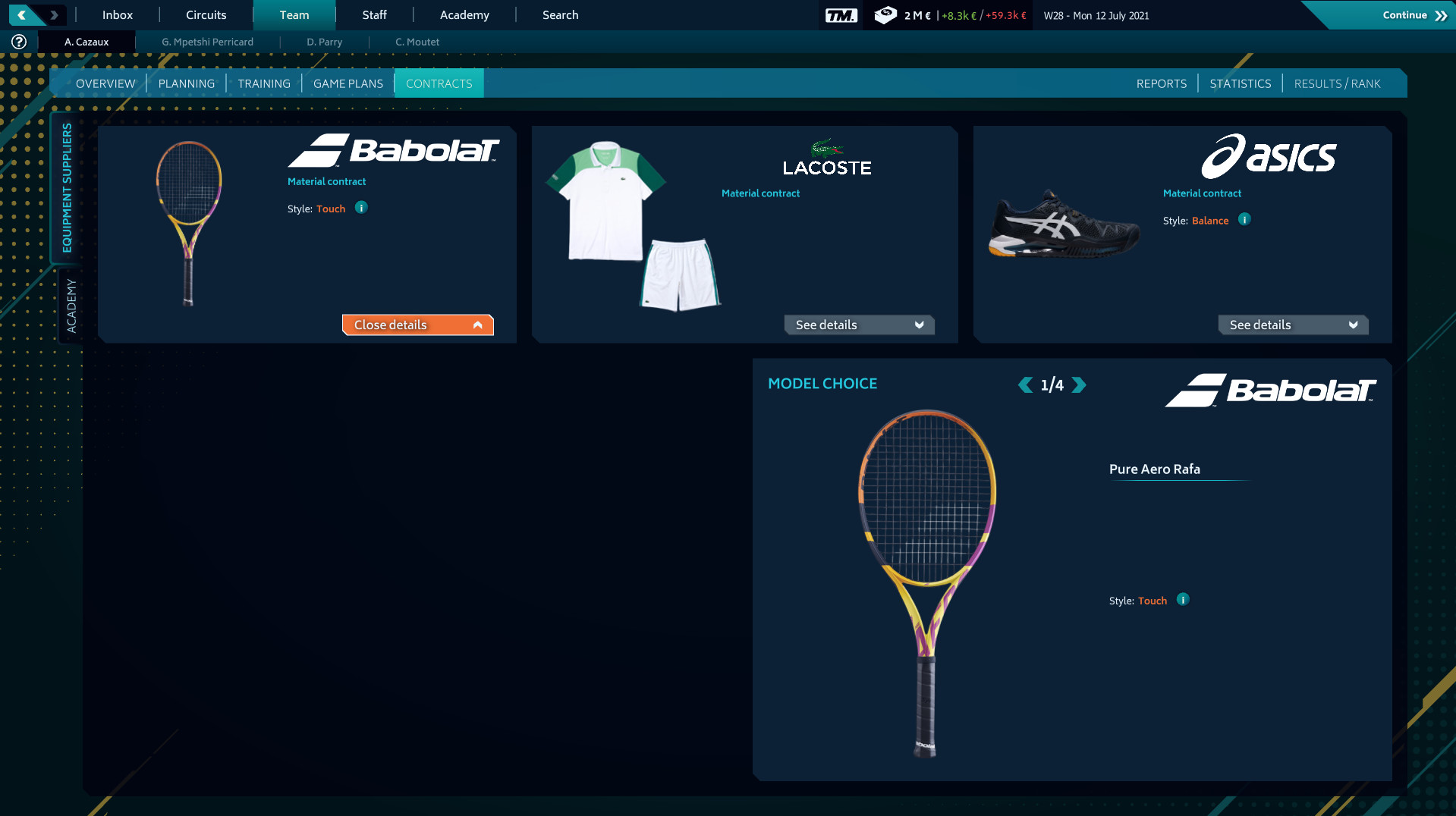Advance to the next racket model

[1080, 384]
